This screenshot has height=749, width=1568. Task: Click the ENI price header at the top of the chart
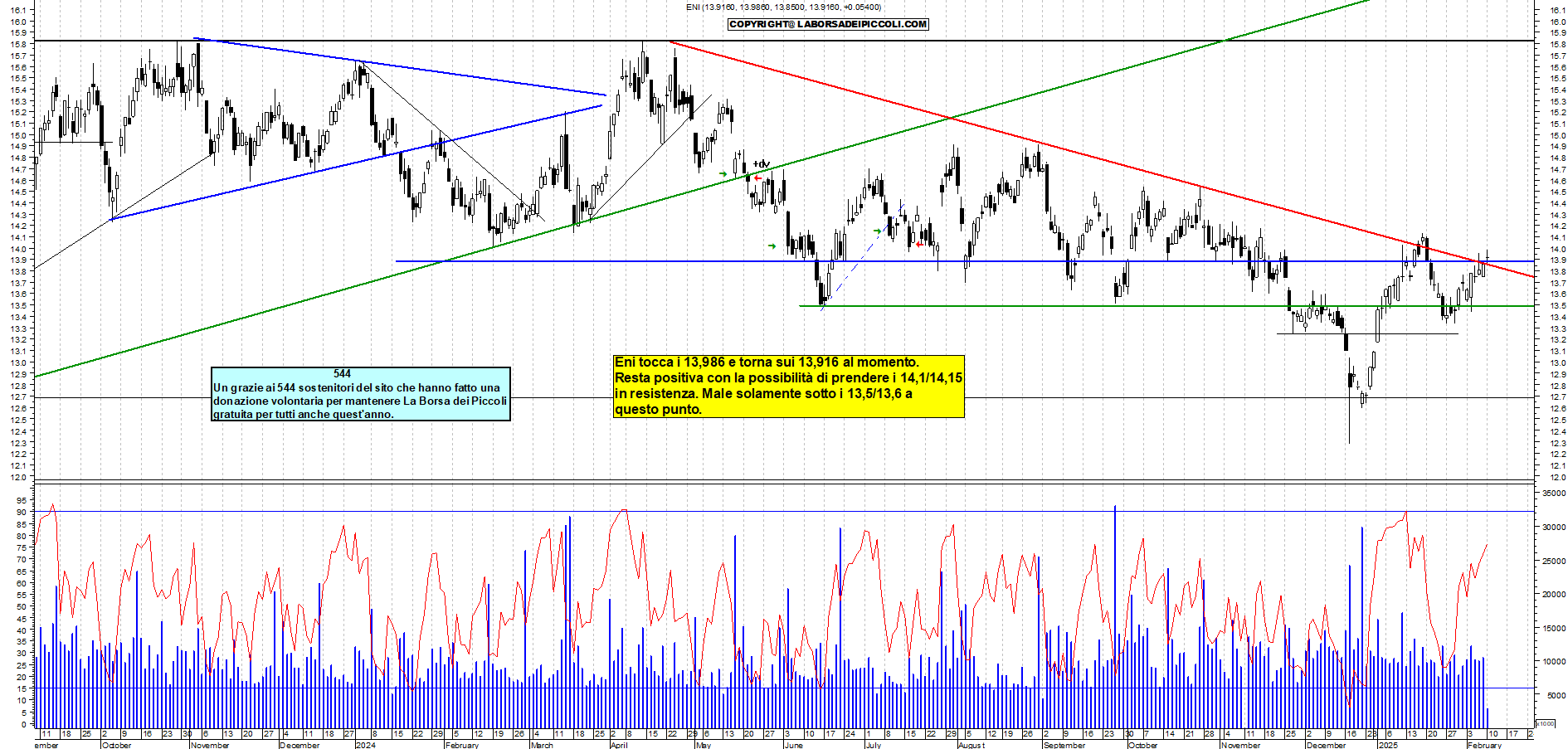pyautogui.click(x=783, y=7)
